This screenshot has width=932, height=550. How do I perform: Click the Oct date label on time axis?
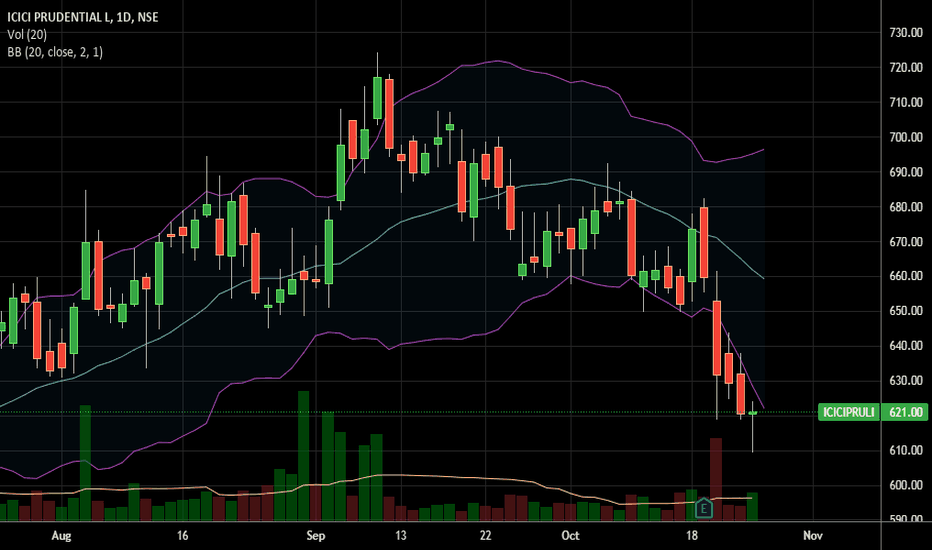pos(571,536)
